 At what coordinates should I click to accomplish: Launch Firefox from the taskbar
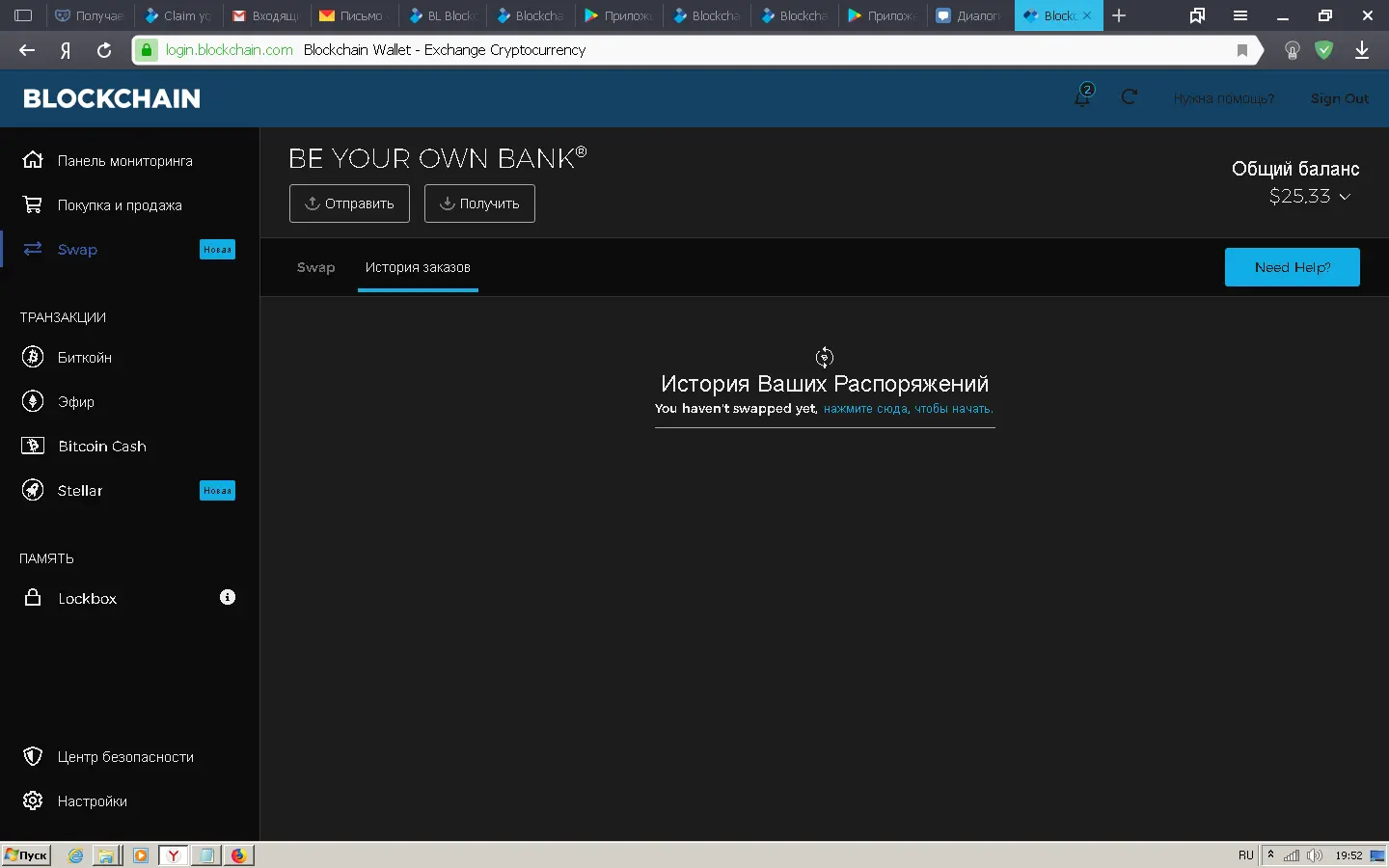coord(239,854)
